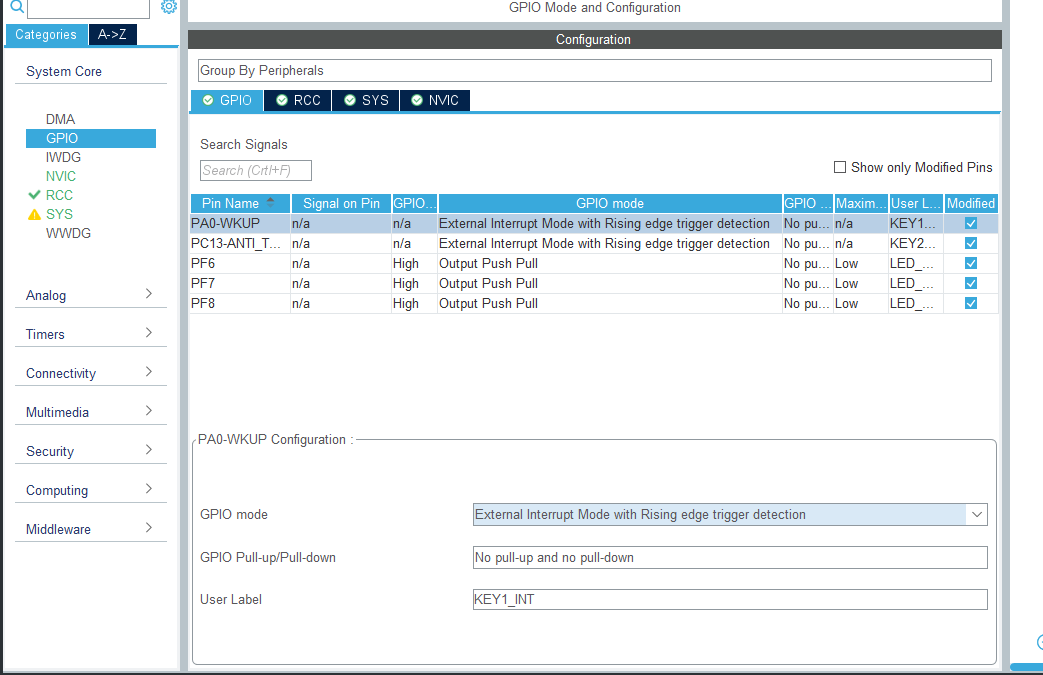Enable Show only Modified Pins
This screenshot has width=1043, height=675.
tap(839, 166)
